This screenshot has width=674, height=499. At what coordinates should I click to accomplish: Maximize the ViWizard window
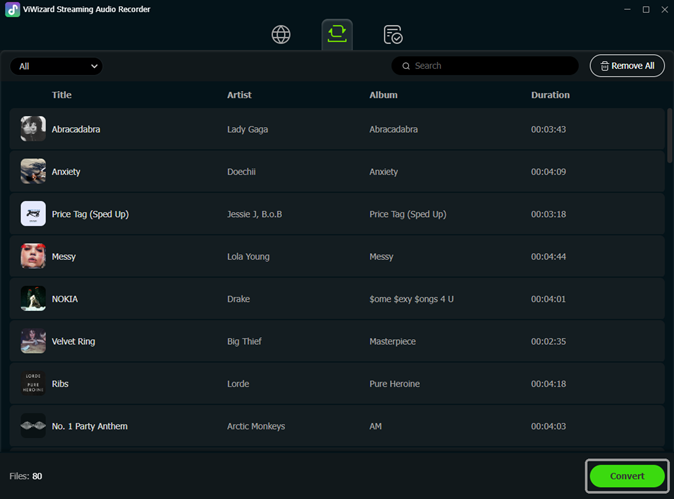click(646, 9)
